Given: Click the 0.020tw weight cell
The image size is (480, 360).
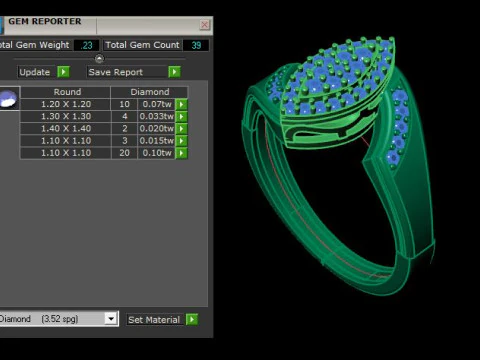Looking at the screenshot, I should click(157, 129).
